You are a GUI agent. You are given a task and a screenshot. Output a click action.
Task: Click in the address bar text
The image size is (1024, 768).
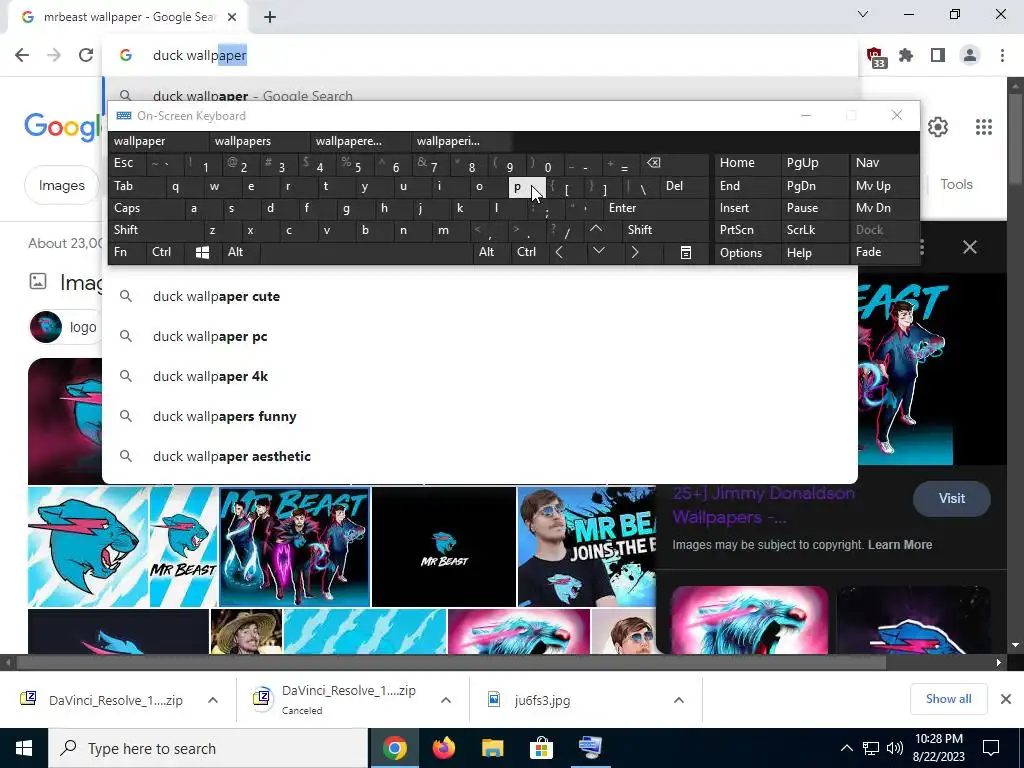coord(199,56)
